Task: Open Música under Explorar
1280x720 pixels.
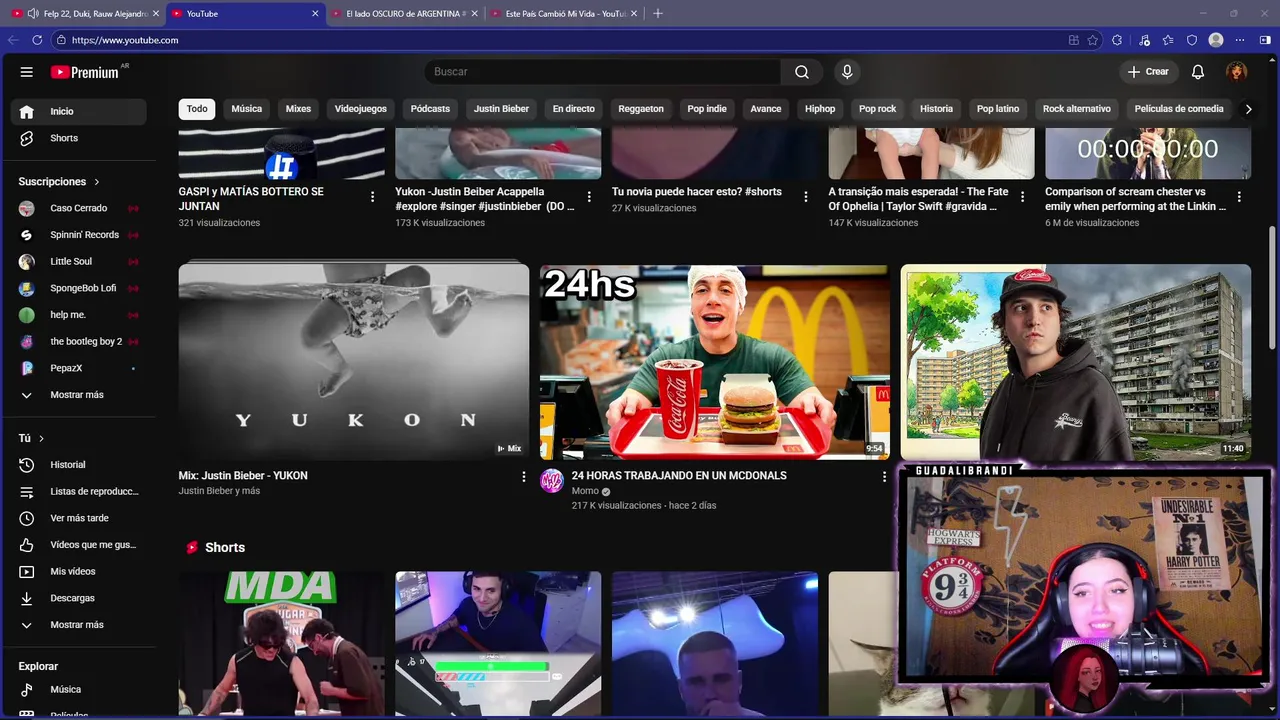Action: tap(79, 690)
